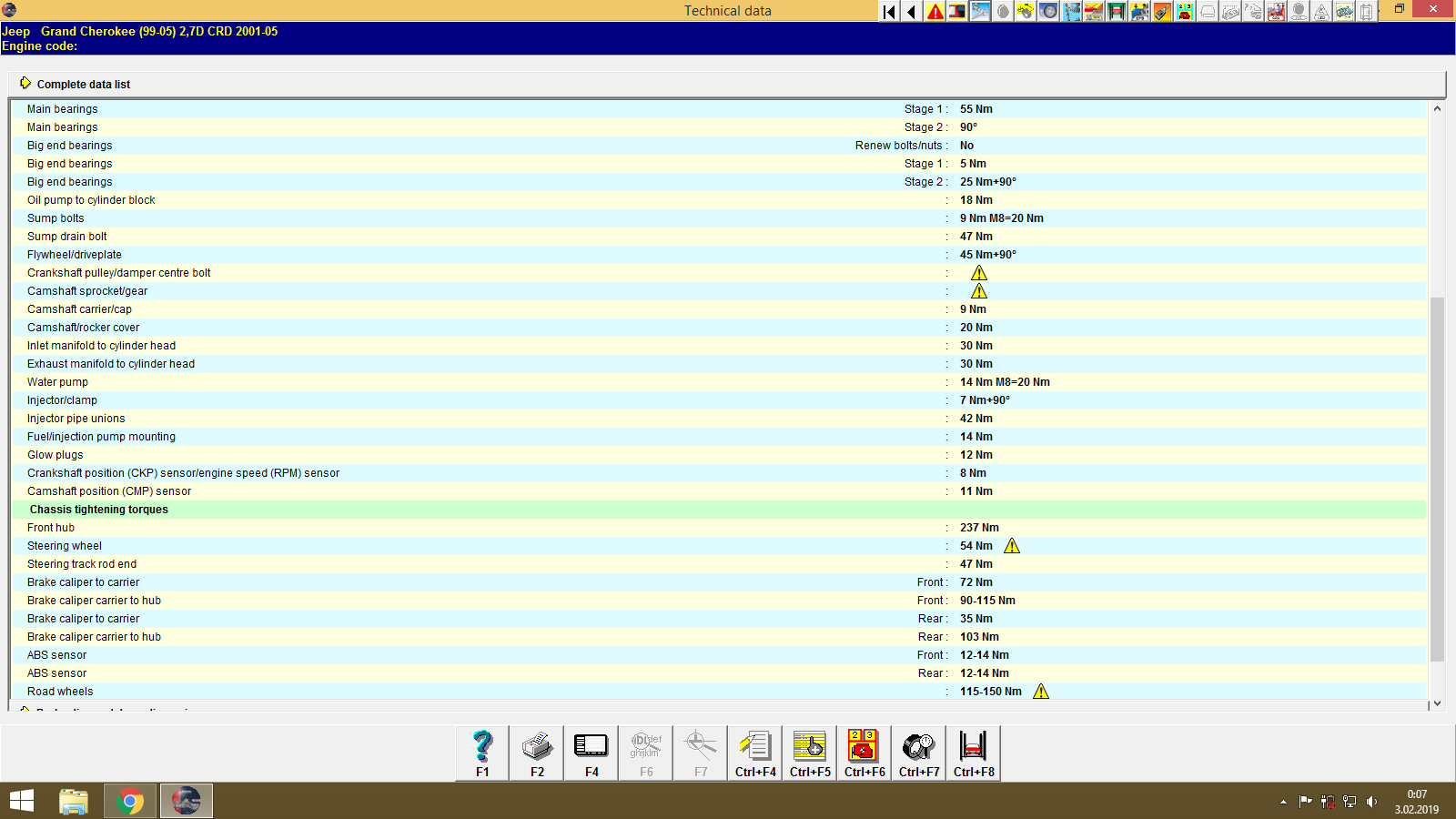Open vehicle lift data with the Ctrl+F8 icon
Image resolution: width=1456 pixels, height=819 pixels.
pos(972,751)
